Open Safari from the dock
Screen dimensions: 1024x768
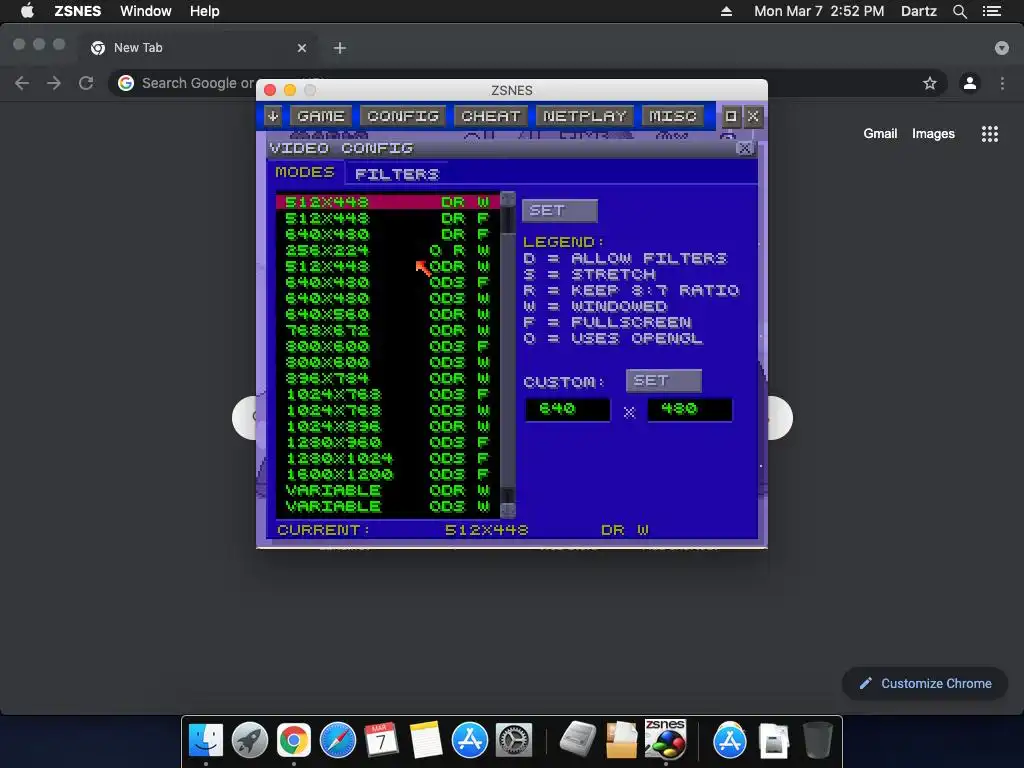click(338, 741)
